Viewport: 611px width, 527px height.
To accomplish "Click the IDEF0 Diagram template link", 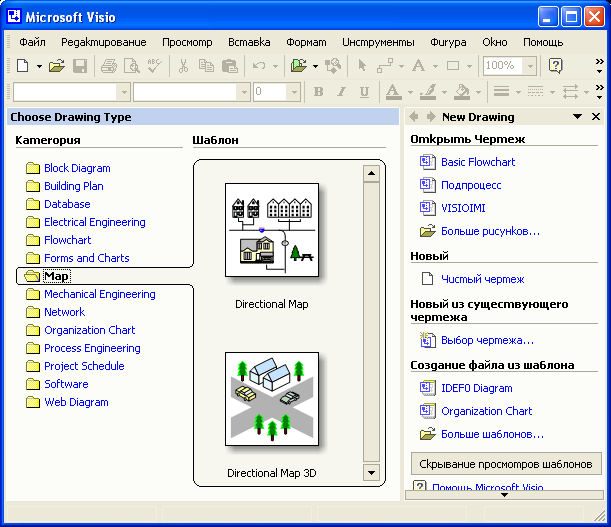I will pyautogui.click(x=477, y=388).
